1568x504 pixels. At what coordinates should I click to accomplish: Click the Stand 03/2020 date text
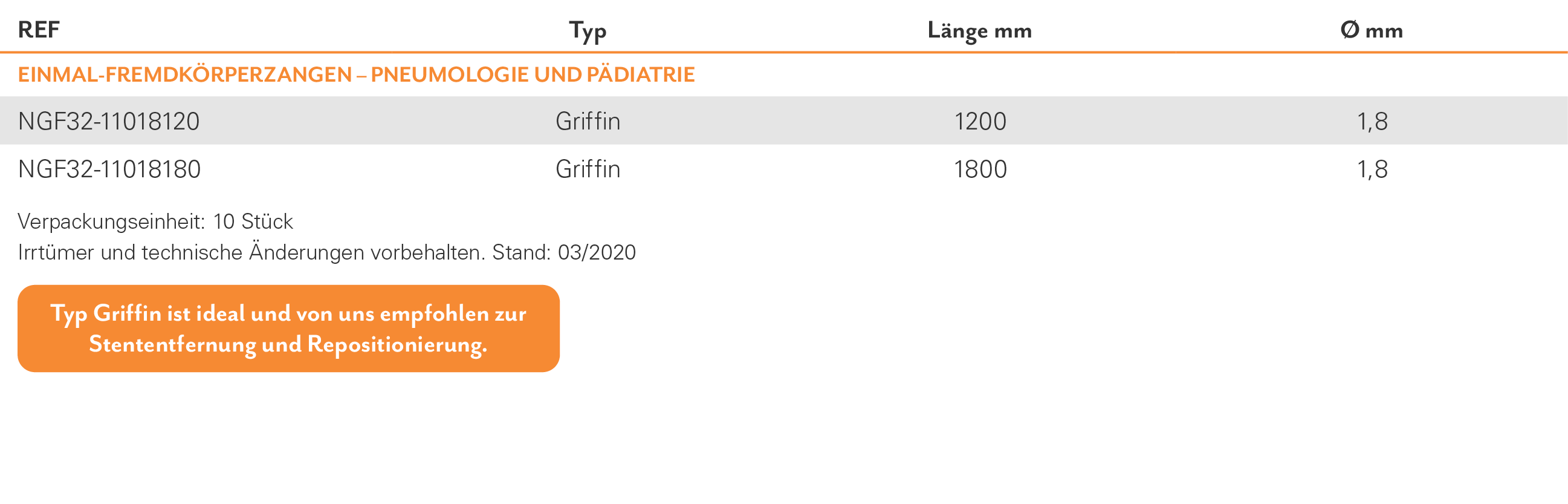click(x=563, y=252)
